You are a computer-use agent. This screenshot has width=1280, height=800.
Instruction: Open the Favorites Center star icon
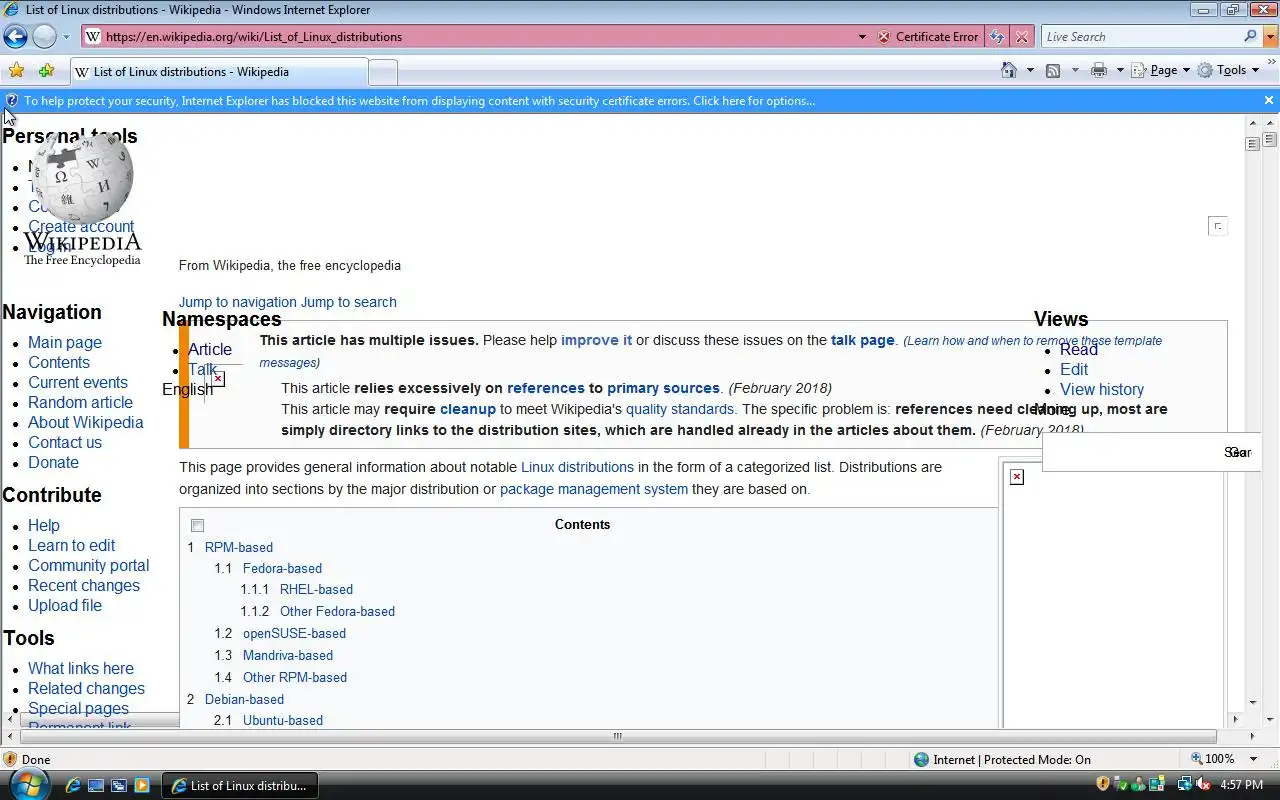16,71
